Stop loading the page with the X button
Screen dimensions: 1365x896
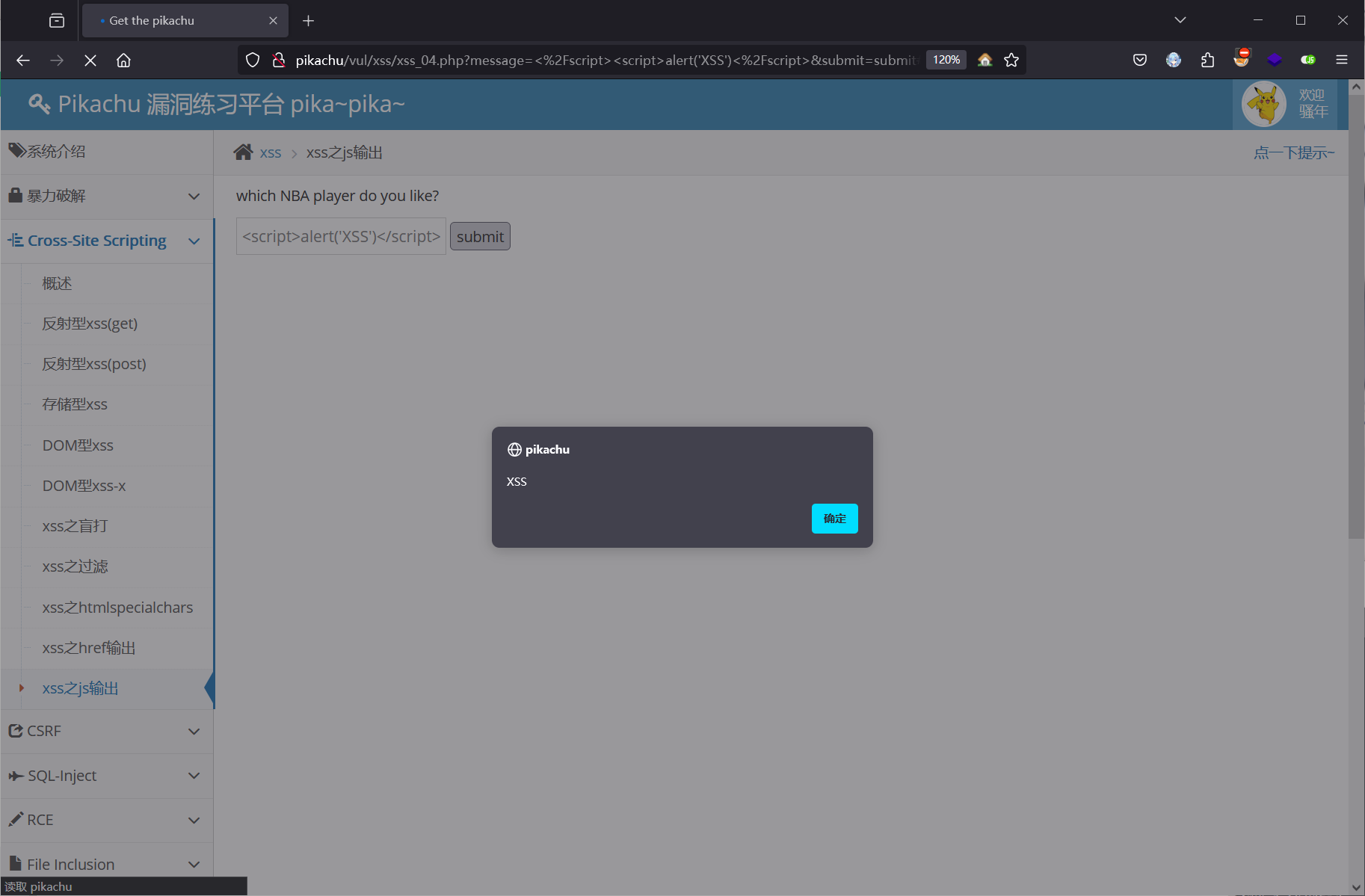(90, 61)
